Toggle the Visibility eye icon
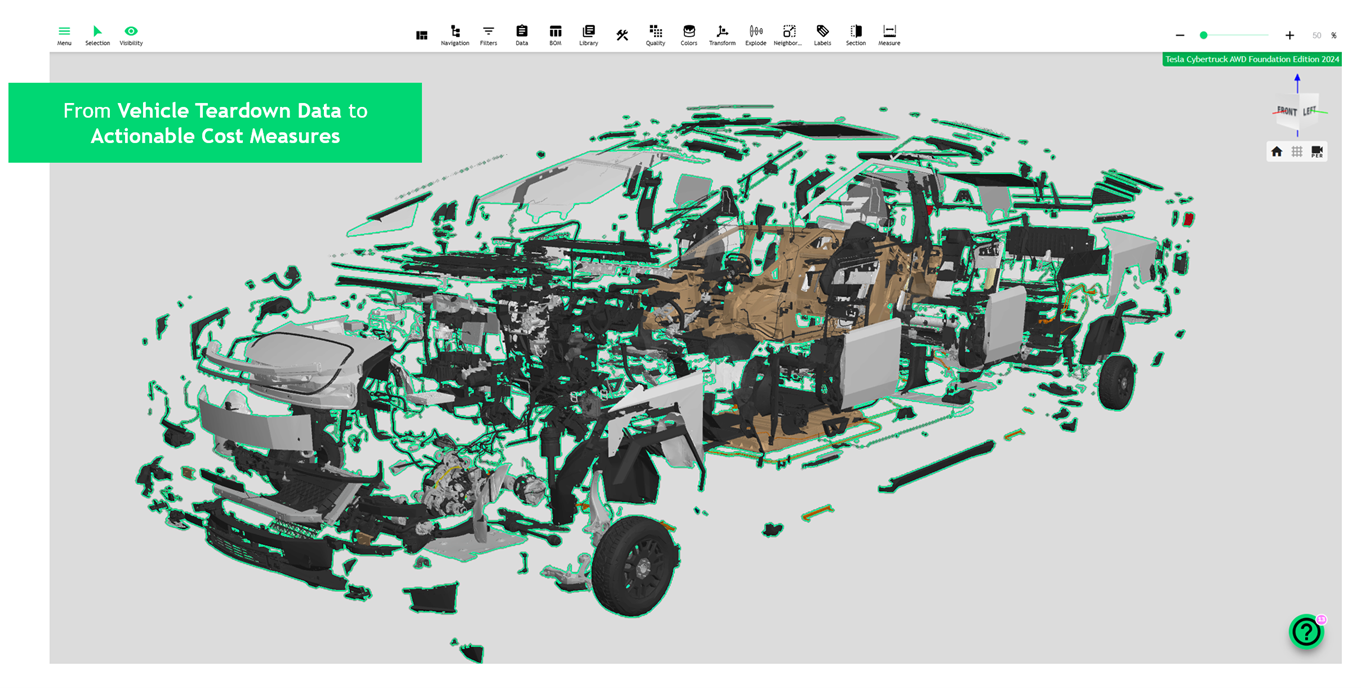1361x688 pixels. (x=131, y=35)
